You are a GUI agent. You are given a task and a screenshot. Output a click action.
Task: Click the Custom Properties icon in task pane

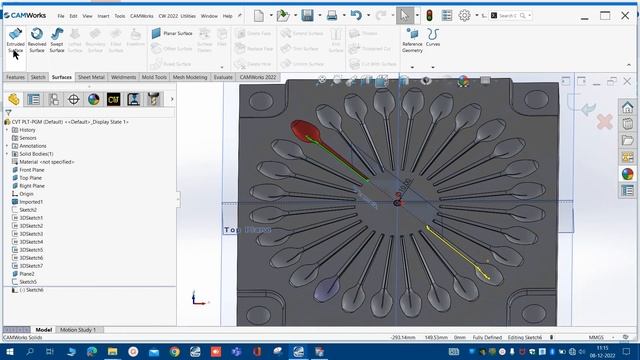point(627,191)
